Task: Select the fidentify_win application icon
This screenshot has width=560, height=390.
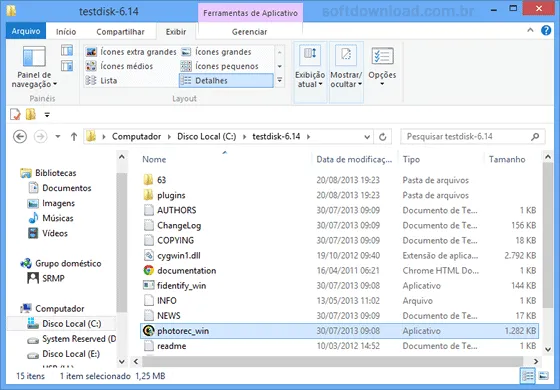Action: 149,285
